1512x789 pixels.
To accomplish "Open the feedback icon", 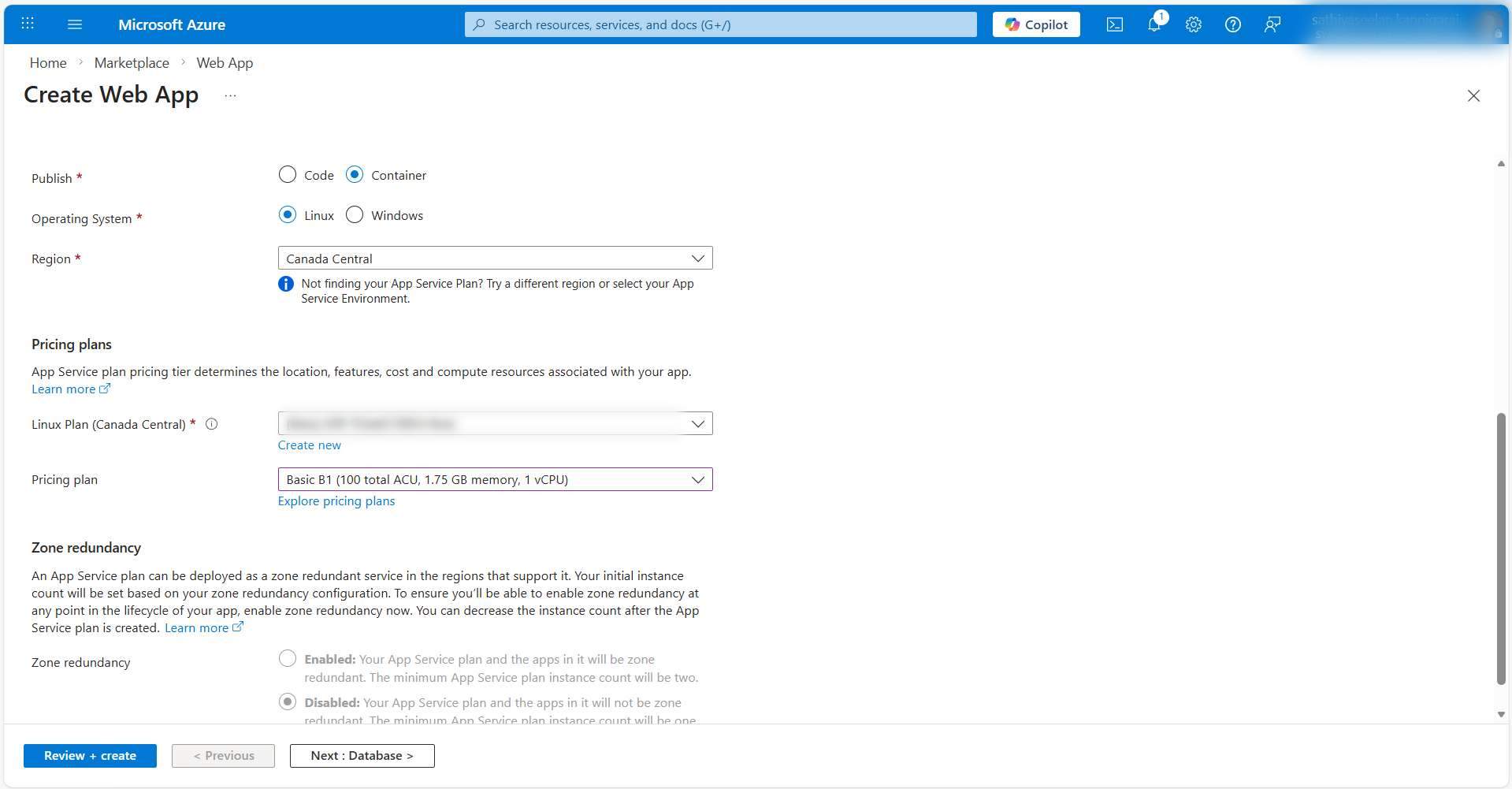I will click(x=1272, y=24).
